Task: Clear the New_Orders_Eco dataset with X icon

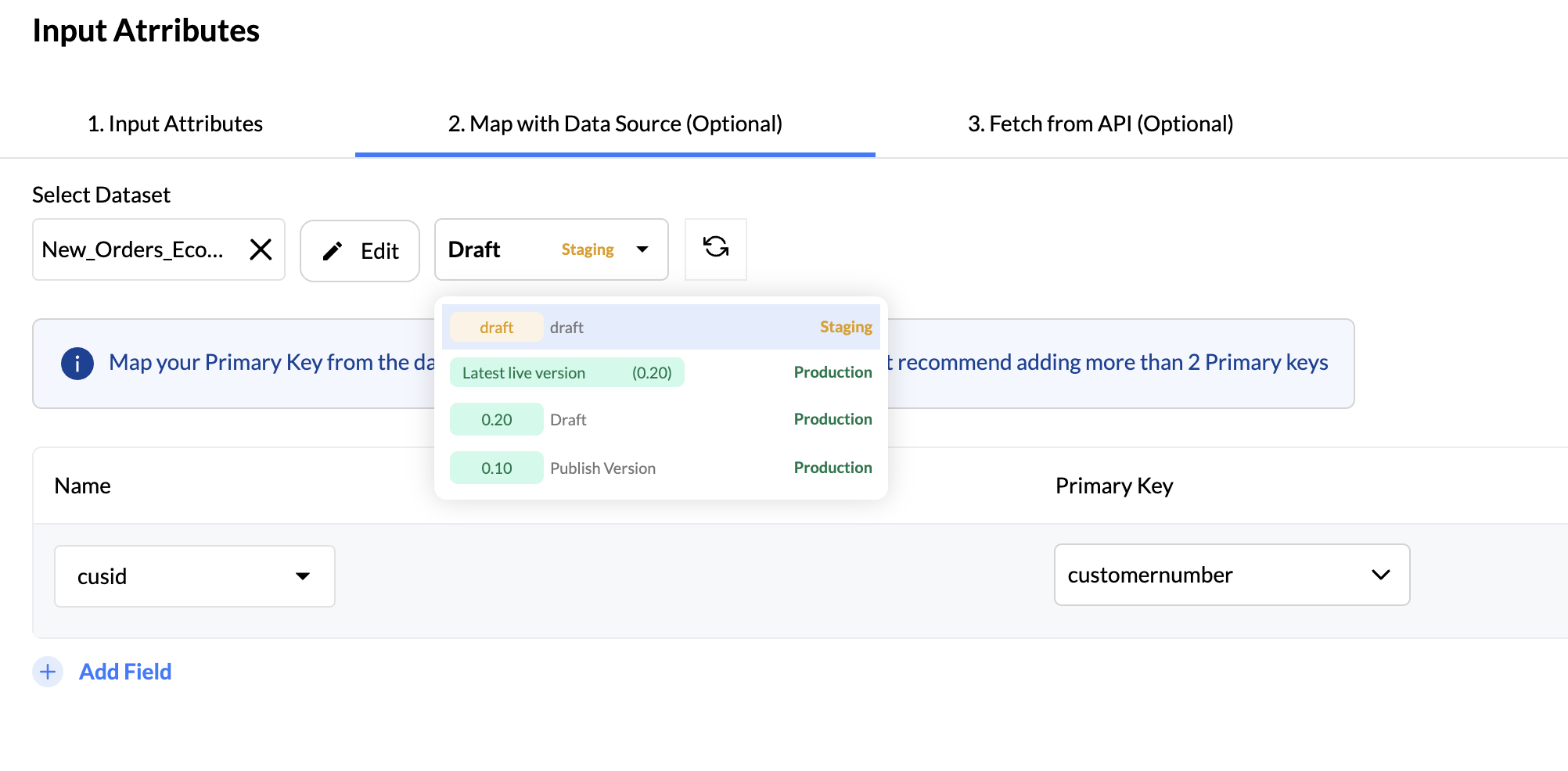Action: tap(261, 249)
